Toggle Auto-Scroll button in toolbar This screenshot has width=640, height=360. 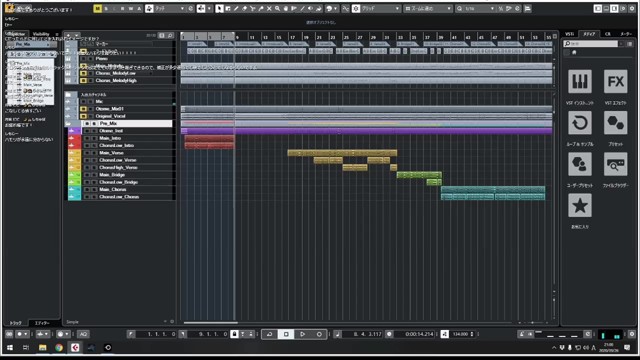(x=201, y=9)
